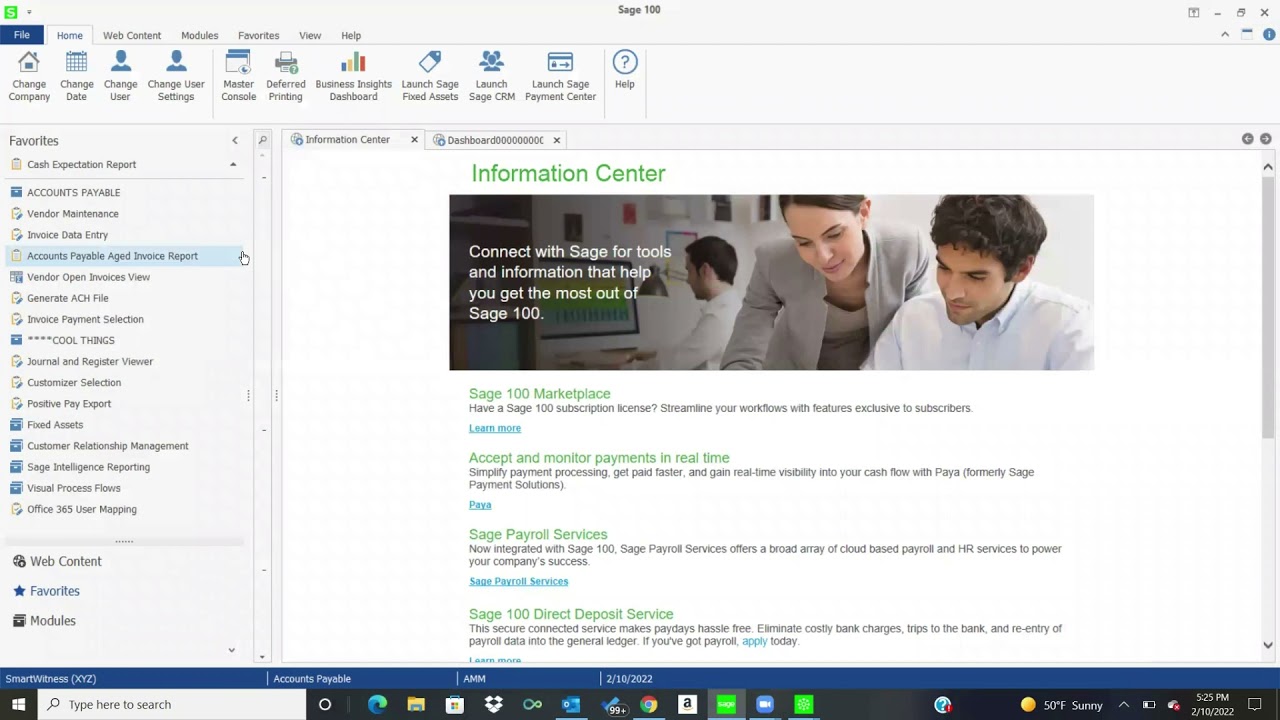Expand more navigation options at panel bottom
1280x720 pixels.
pyautogui.click(x=231, y=650)
